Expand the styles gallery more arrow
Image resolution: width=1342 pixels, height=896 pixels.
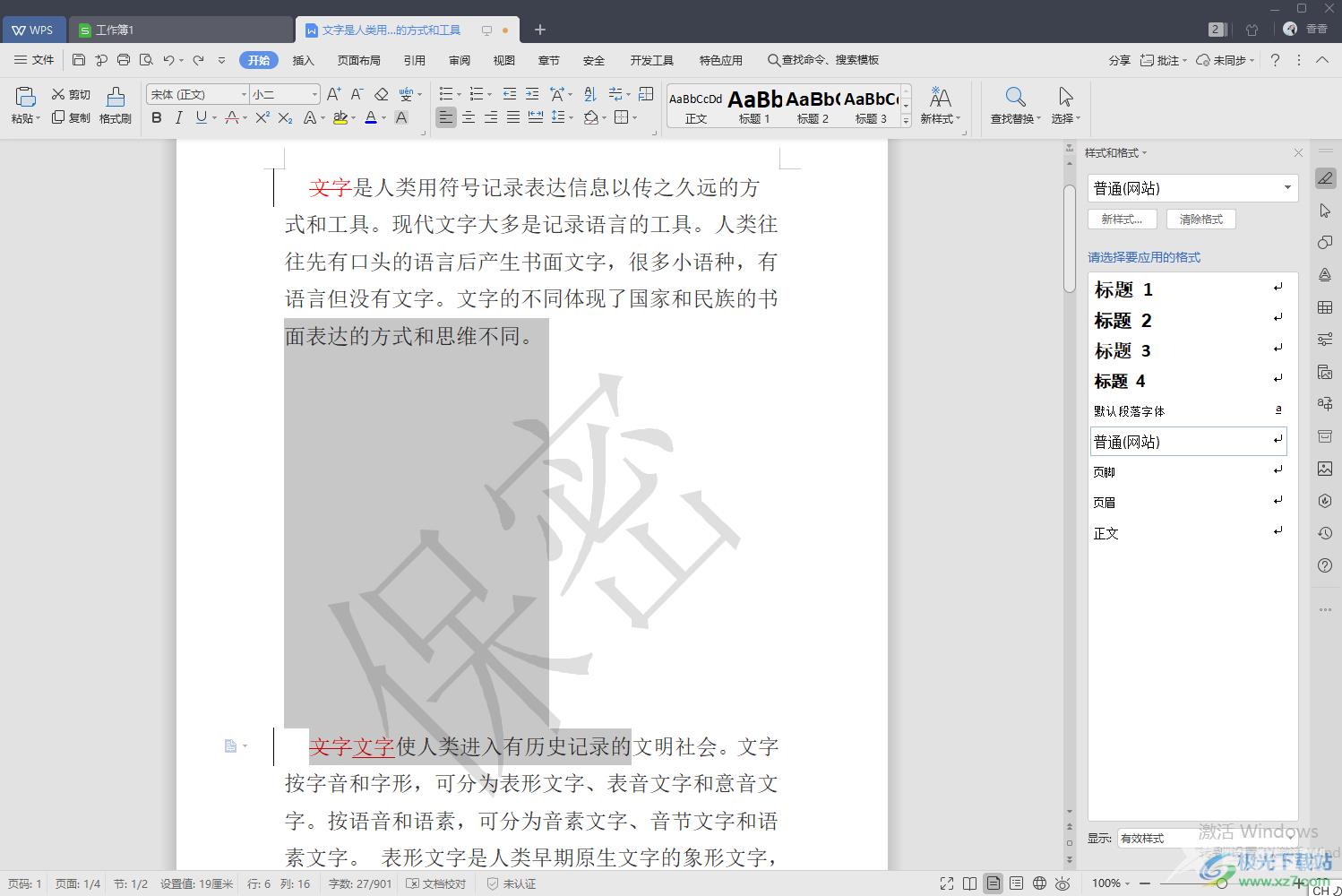[x=906, y=120]
